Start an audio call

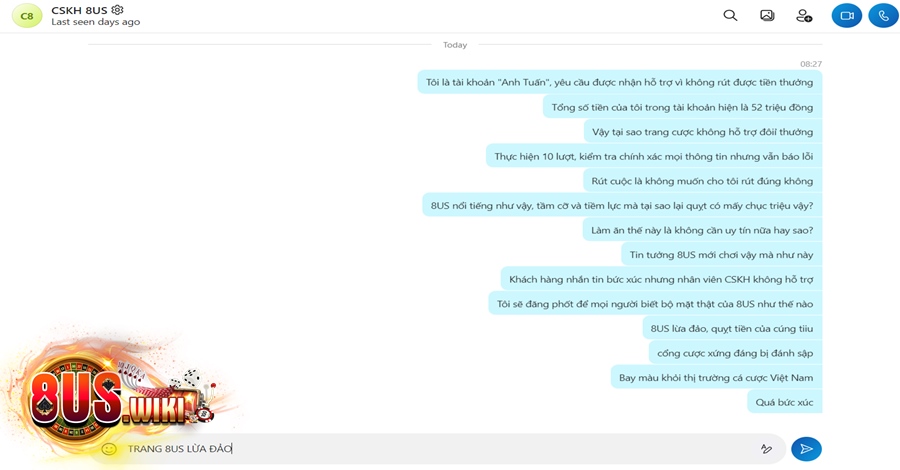(x=883, y=15)
